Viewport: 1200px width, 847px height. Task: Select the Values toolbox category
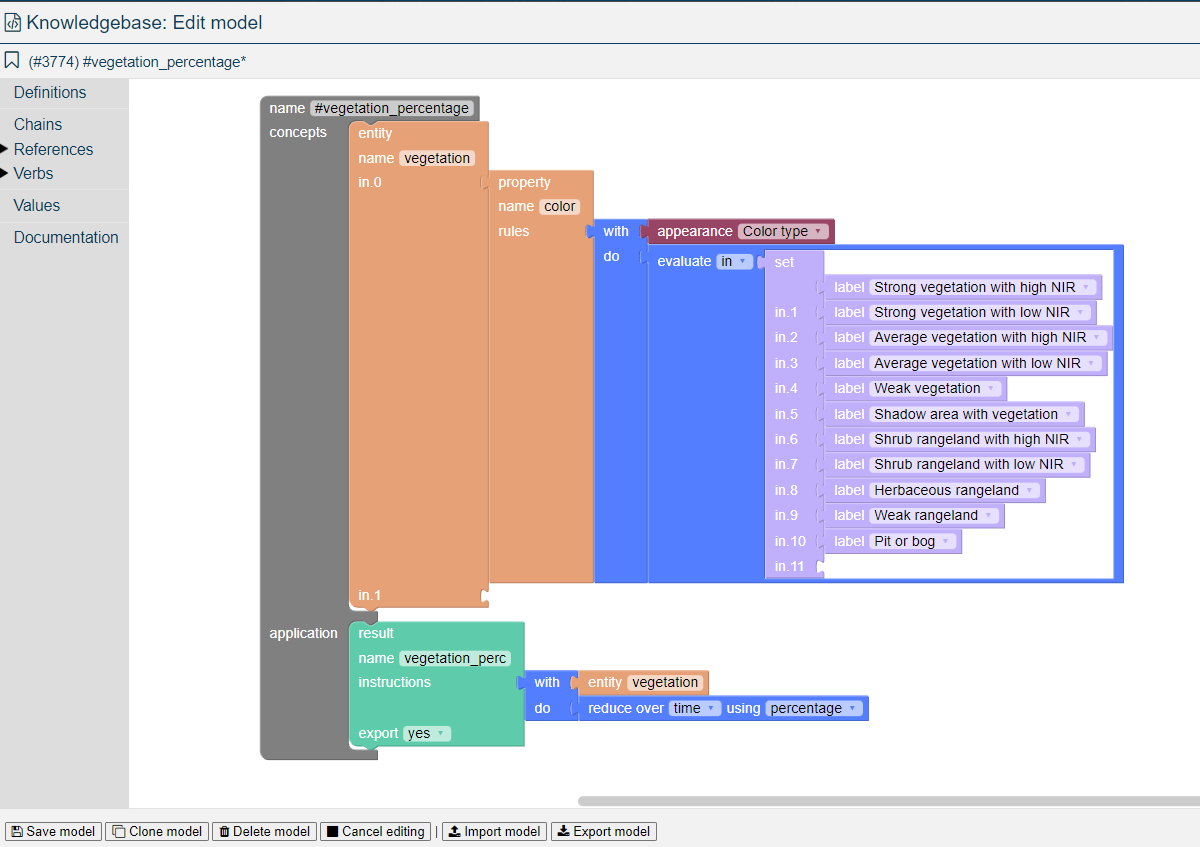[x=37, y=205]
